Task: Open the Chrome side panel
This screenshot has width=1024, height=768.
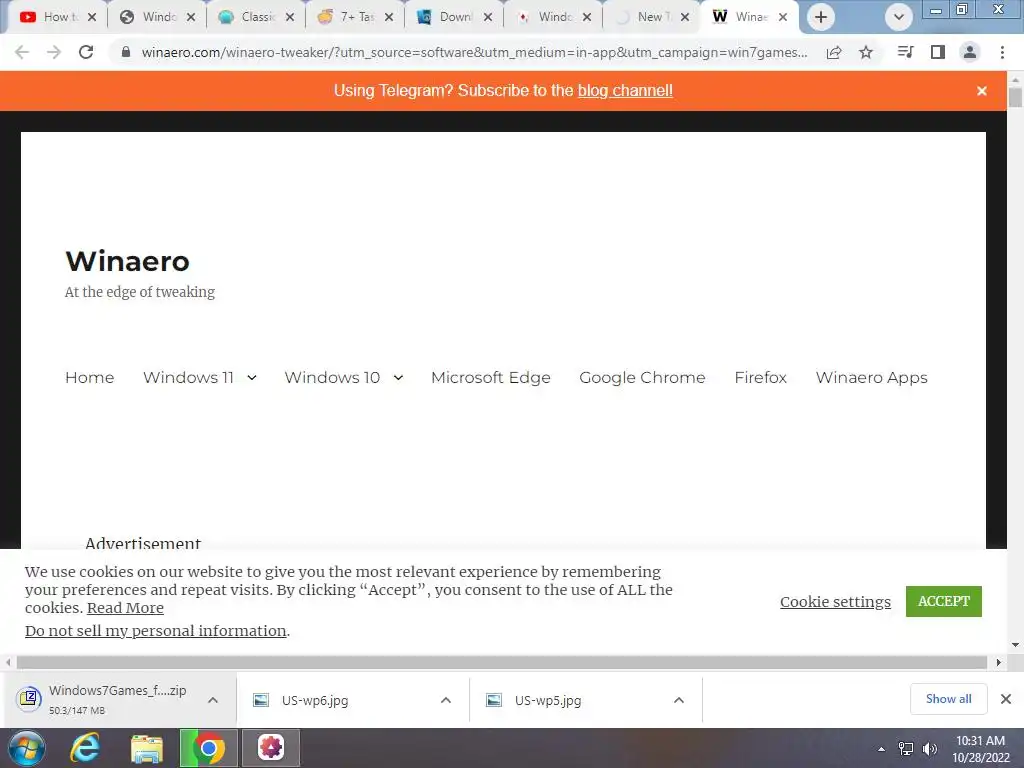Action: [x=938, y=52]
